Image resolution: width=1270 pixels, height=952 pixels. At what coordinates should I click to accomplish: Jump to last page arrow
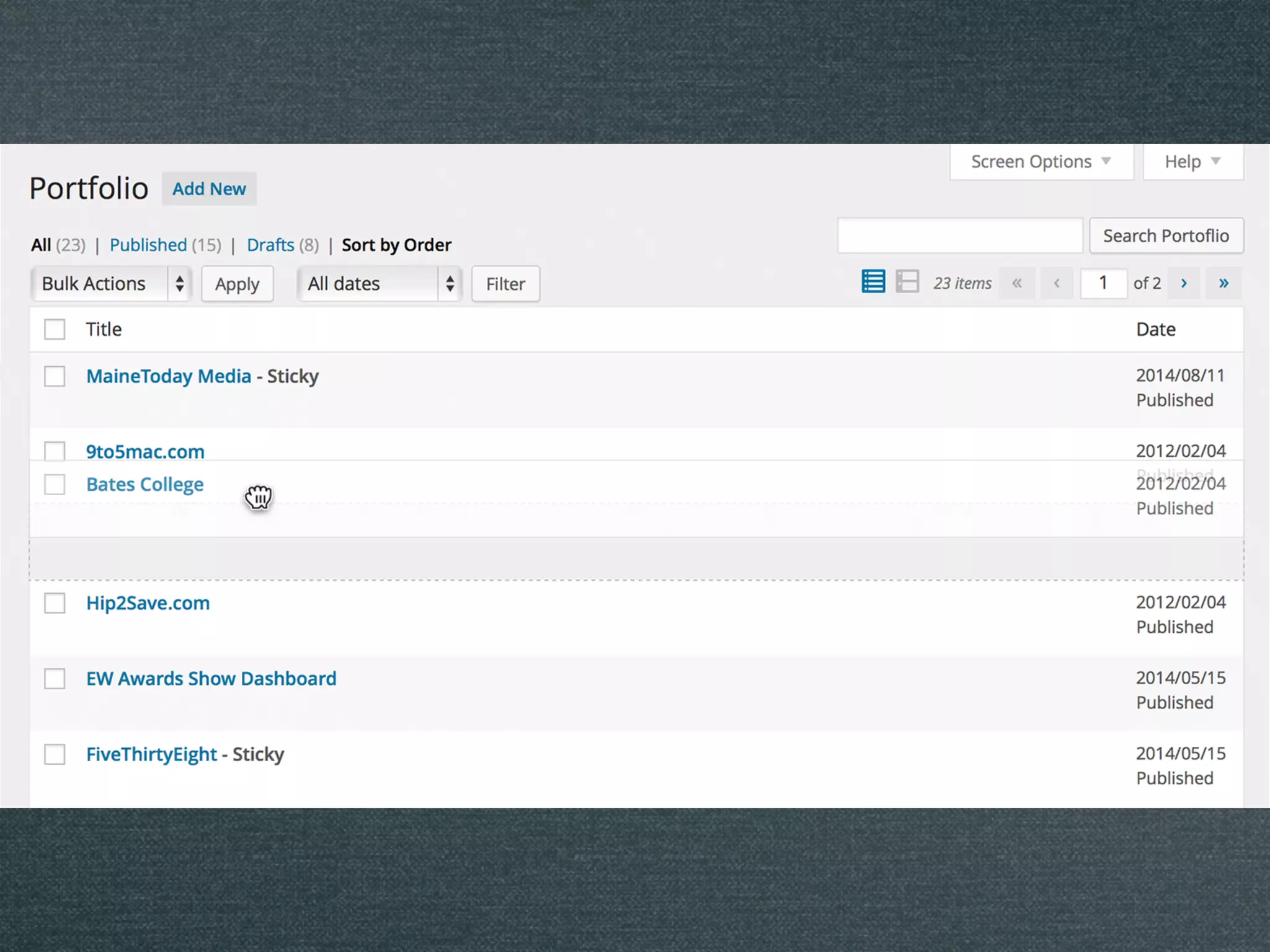[x=1223, y=283]
